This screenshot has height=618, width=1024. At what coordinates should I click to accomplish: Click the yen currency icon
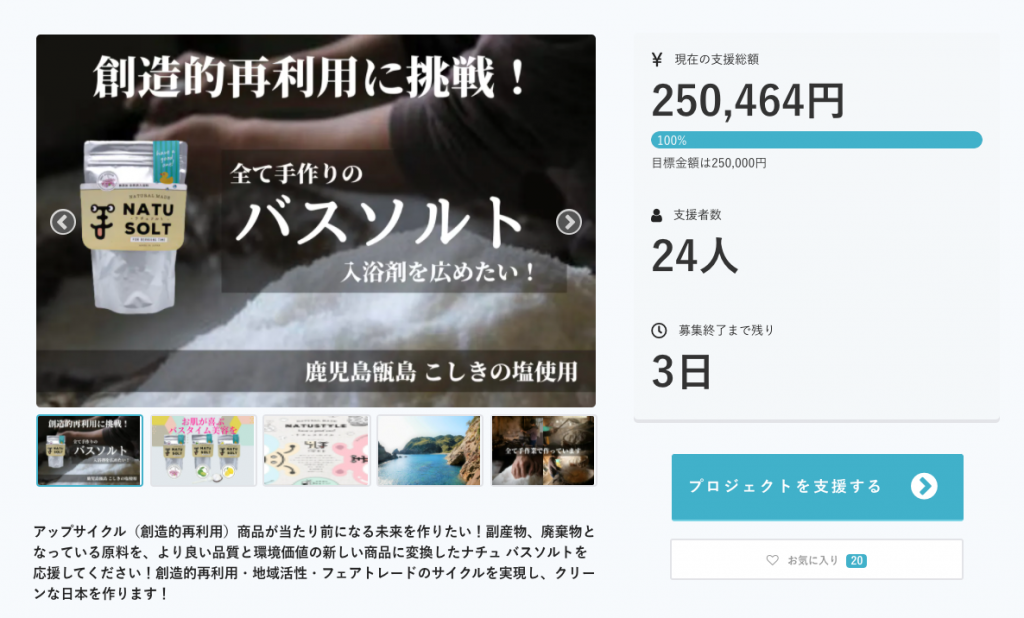coord(657,59)
